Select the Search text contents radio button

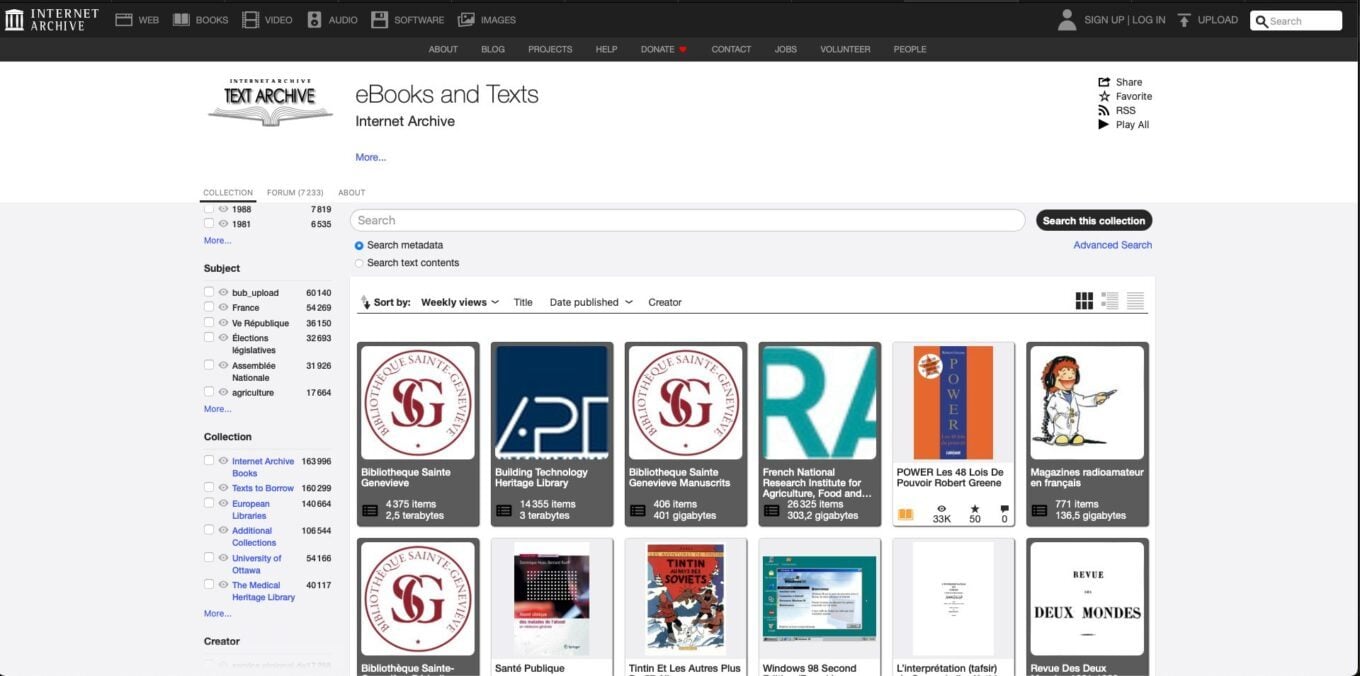(359, 263)
